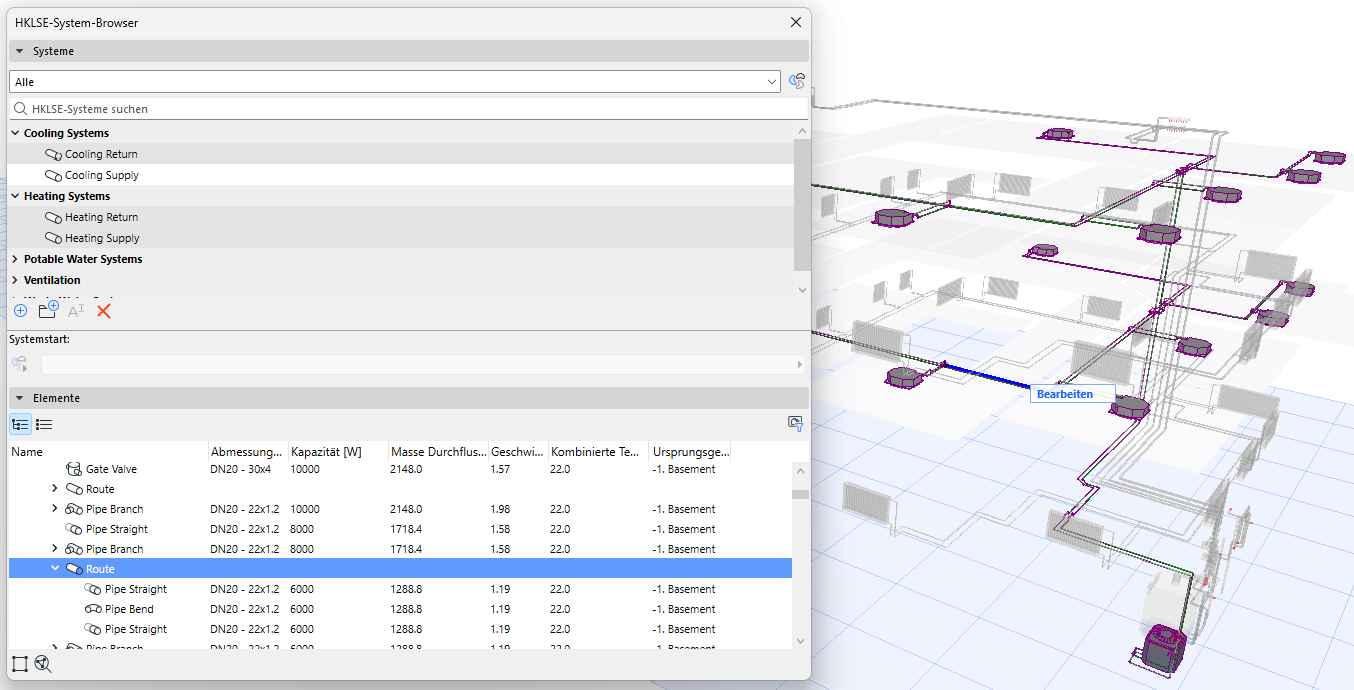Close the HKLSE-System-Browser panel
The image size is (1354, 690).
coord(796,22)
